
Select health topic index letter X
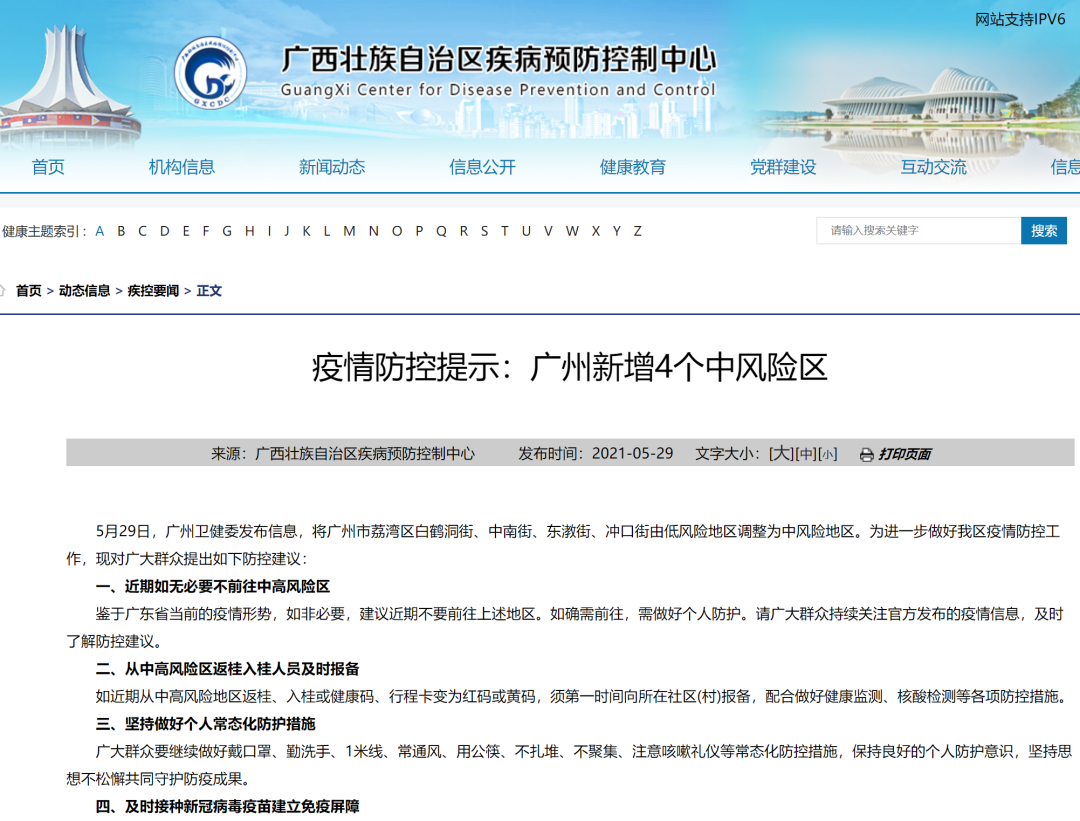pos(596,231)
